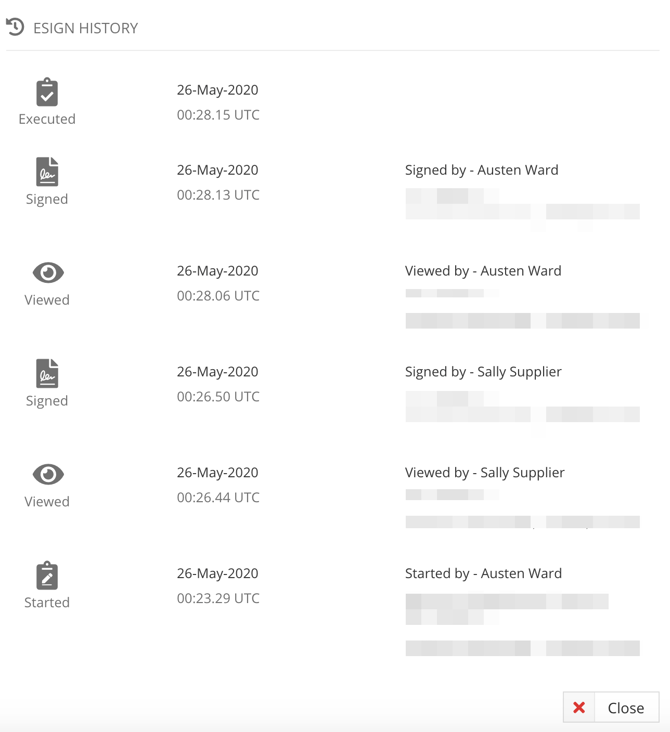The image size is (670, 732).
Task: Click the Viewed eye icon for Austen Ward
Action: click(x=48, y=273)
